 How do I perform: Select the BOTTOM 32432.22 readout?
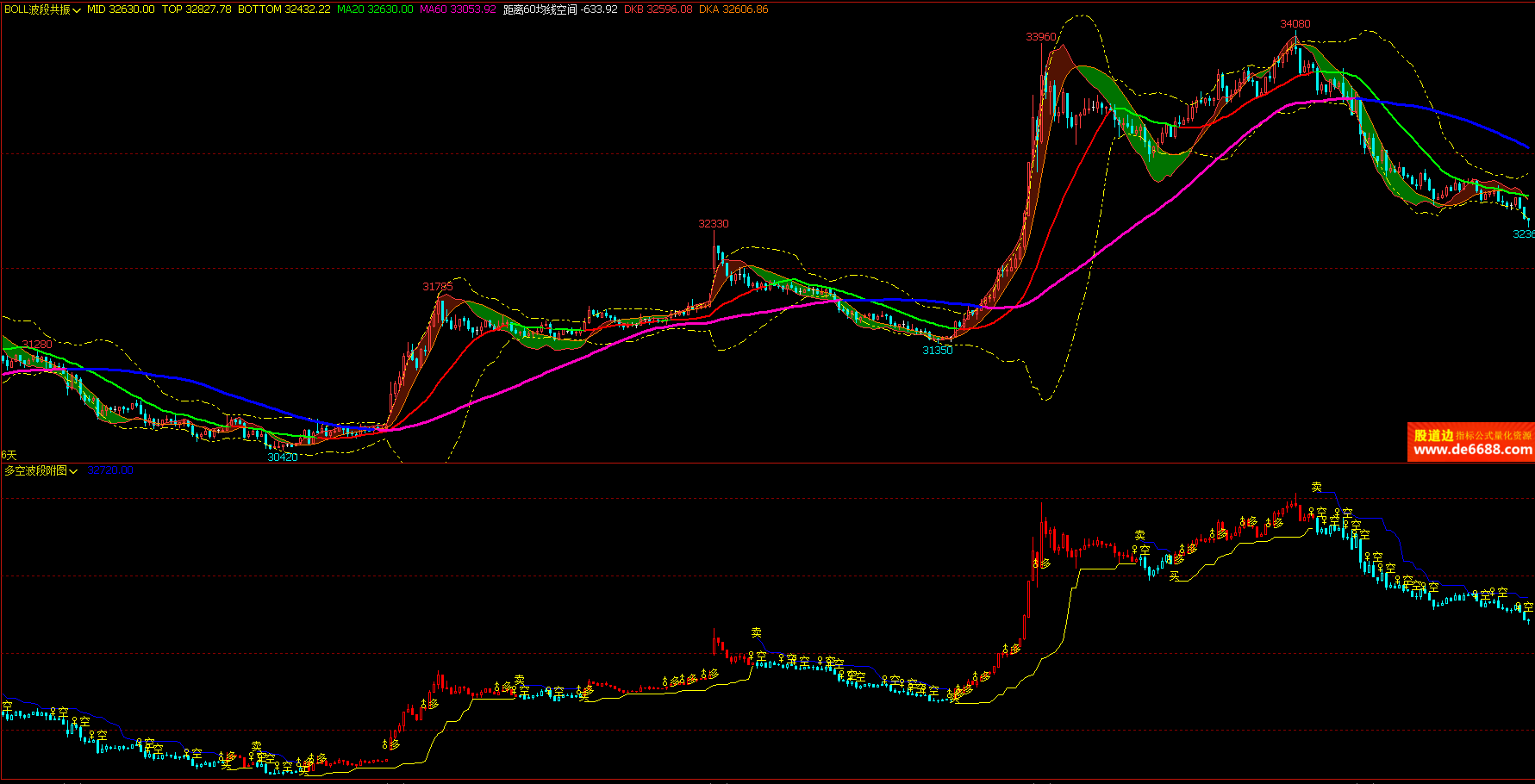(284, 9)
